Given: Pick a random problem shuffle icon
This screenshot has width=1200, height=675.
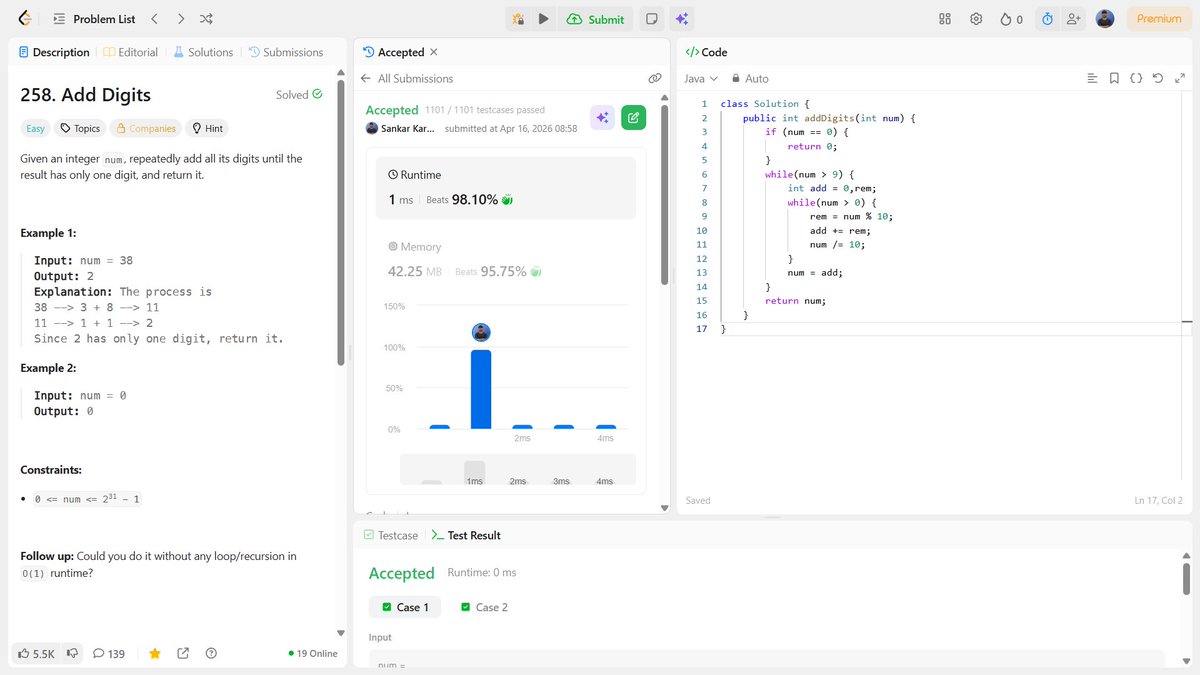Looking at the screenshot, I should 206,19.
